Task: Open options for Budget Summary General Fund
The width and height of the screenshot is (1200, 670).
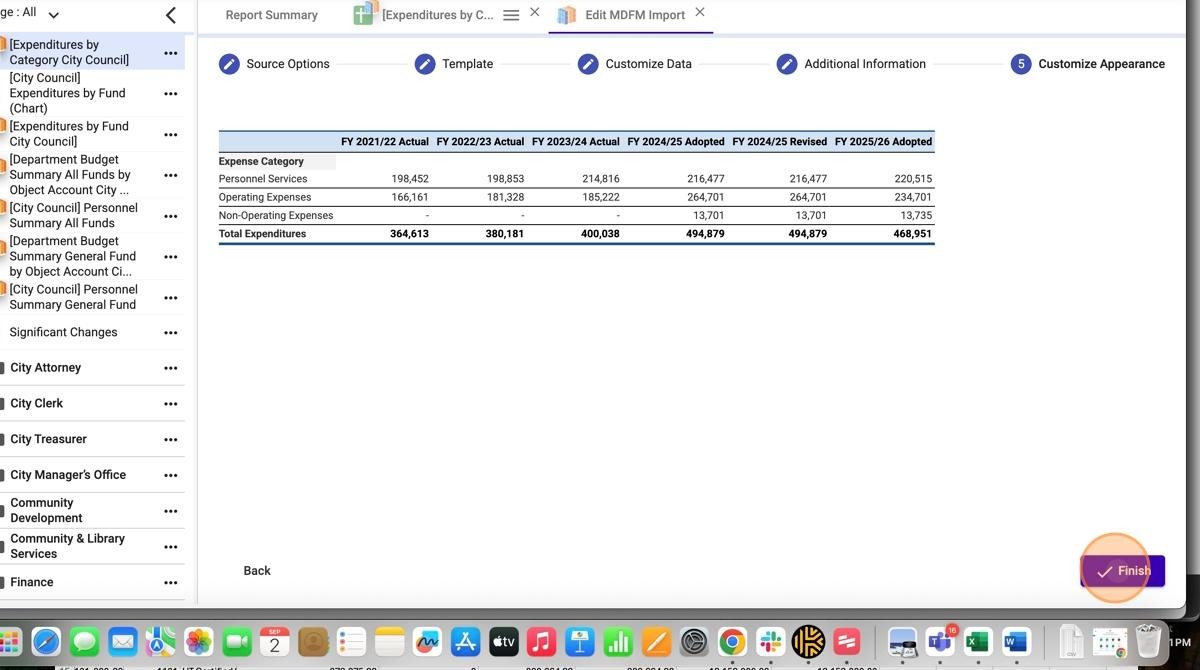Action: [x=171, y=257]
